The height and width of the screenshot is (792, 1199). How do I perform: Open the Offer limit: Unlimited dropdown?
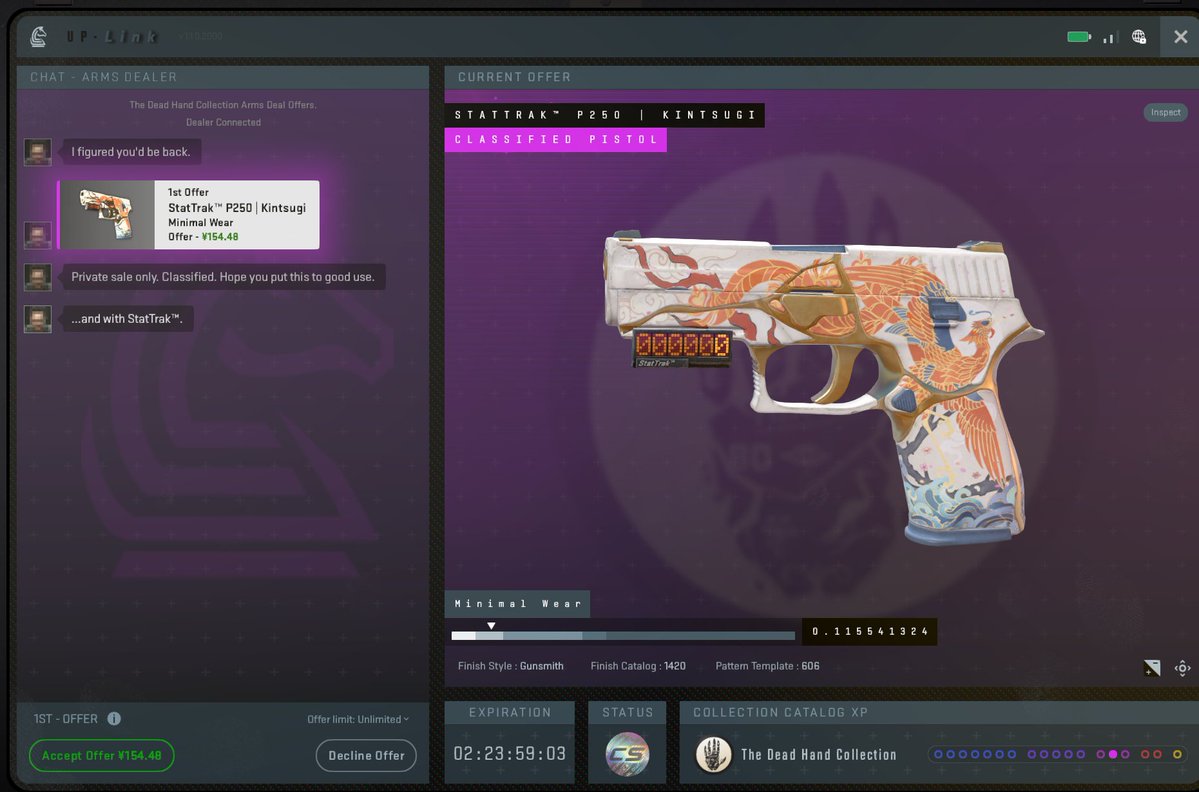pos(358,719)
